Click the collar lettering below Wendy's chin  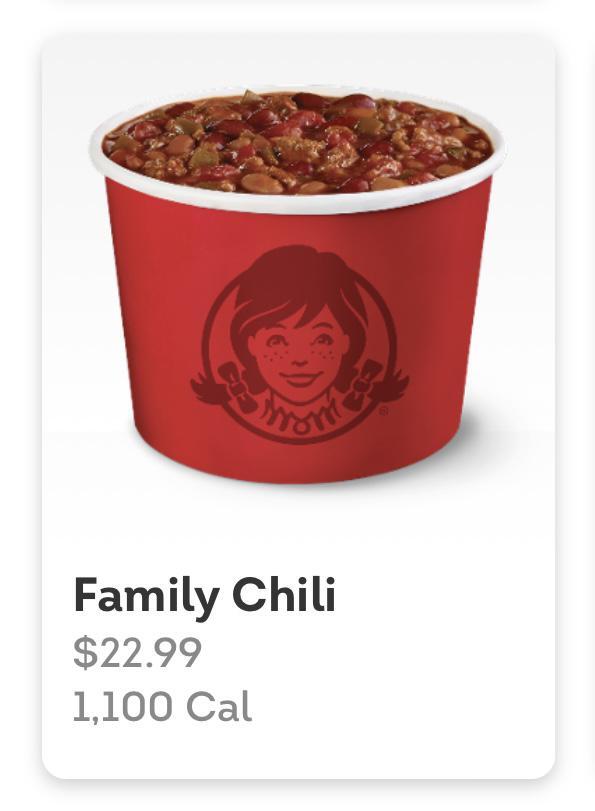pyautogui.click(x=299, y=412)
